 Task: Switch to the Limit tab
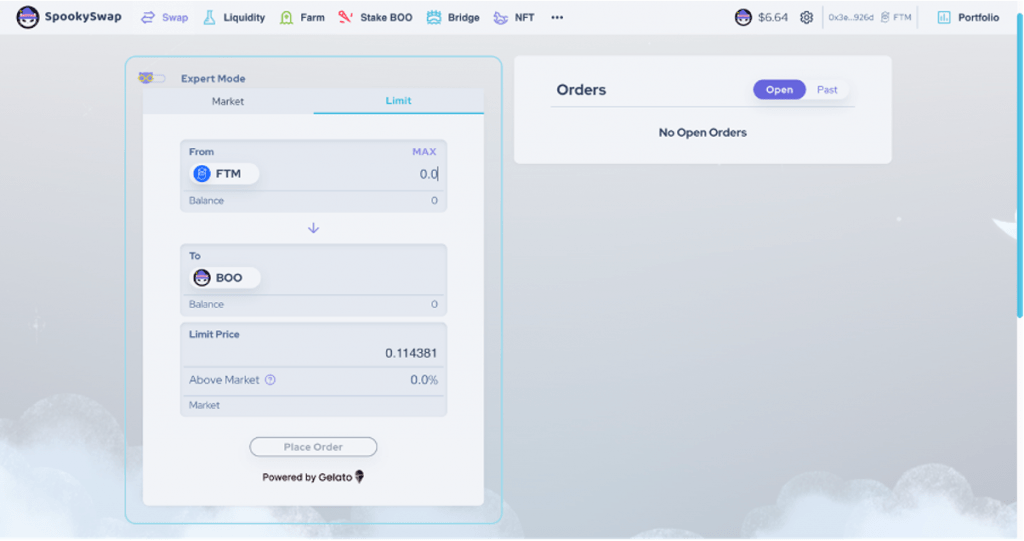398,101
